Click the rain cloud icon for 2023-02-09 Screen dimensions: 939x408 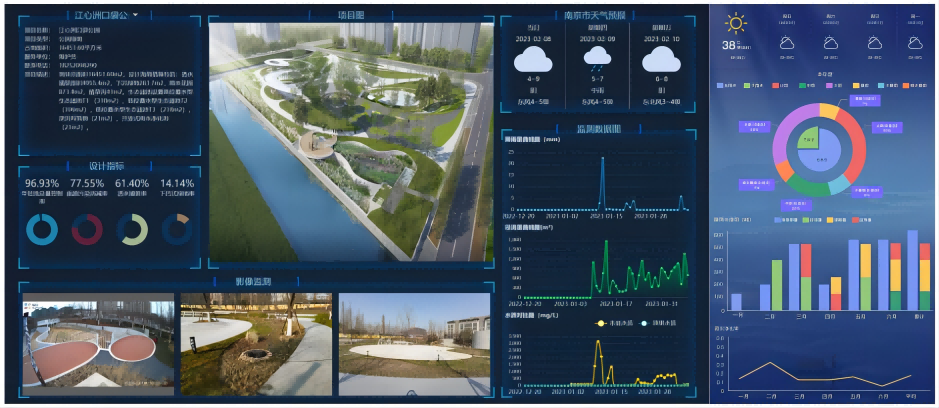(597, 59)
